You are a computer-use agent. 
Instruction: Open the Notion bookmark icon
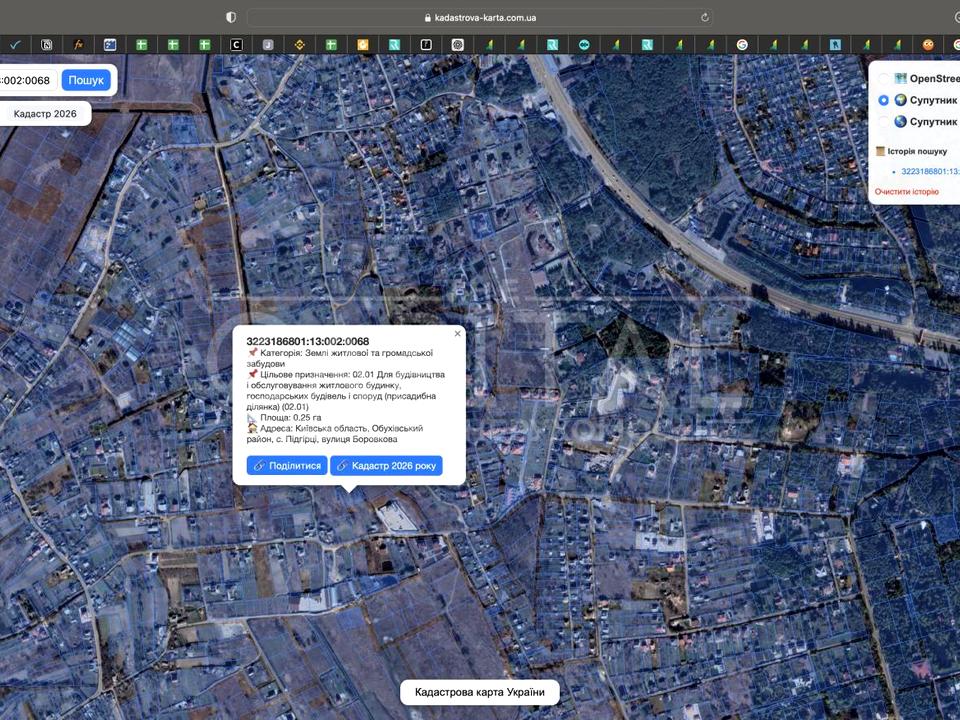click(x=47, y=44)
